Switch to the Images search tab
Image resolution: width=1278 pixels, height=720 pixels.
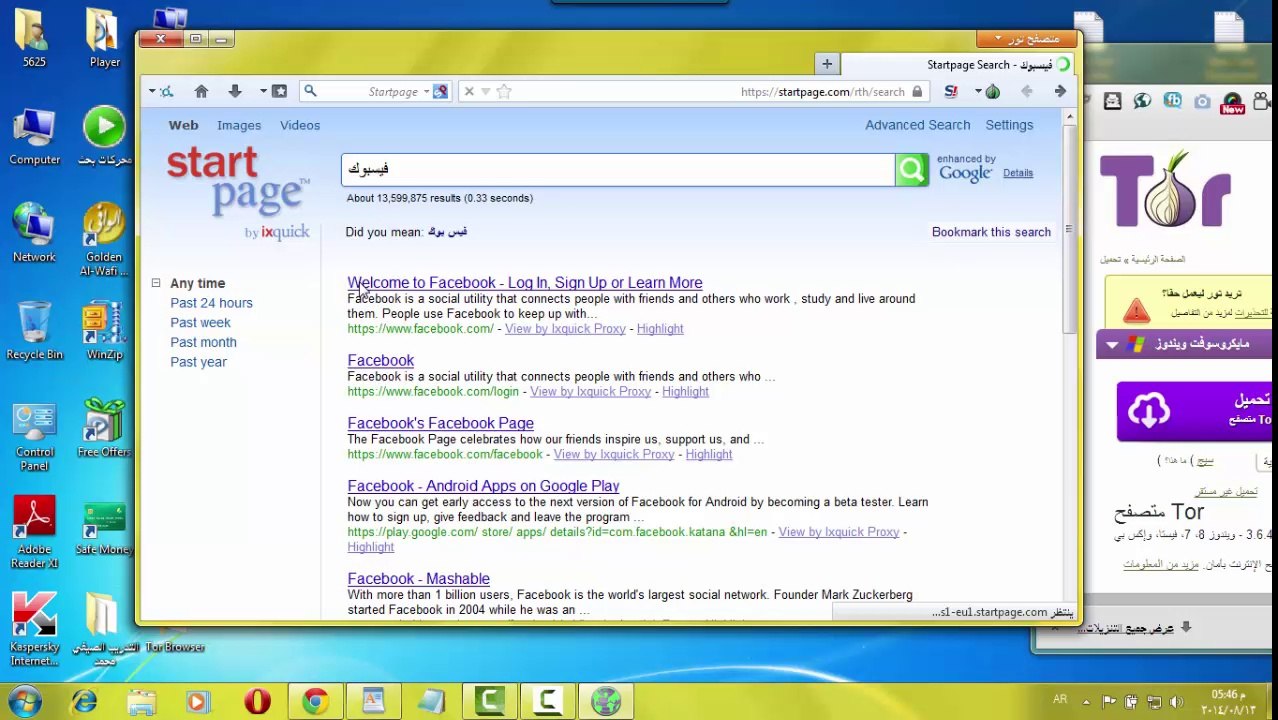(239, 125)
